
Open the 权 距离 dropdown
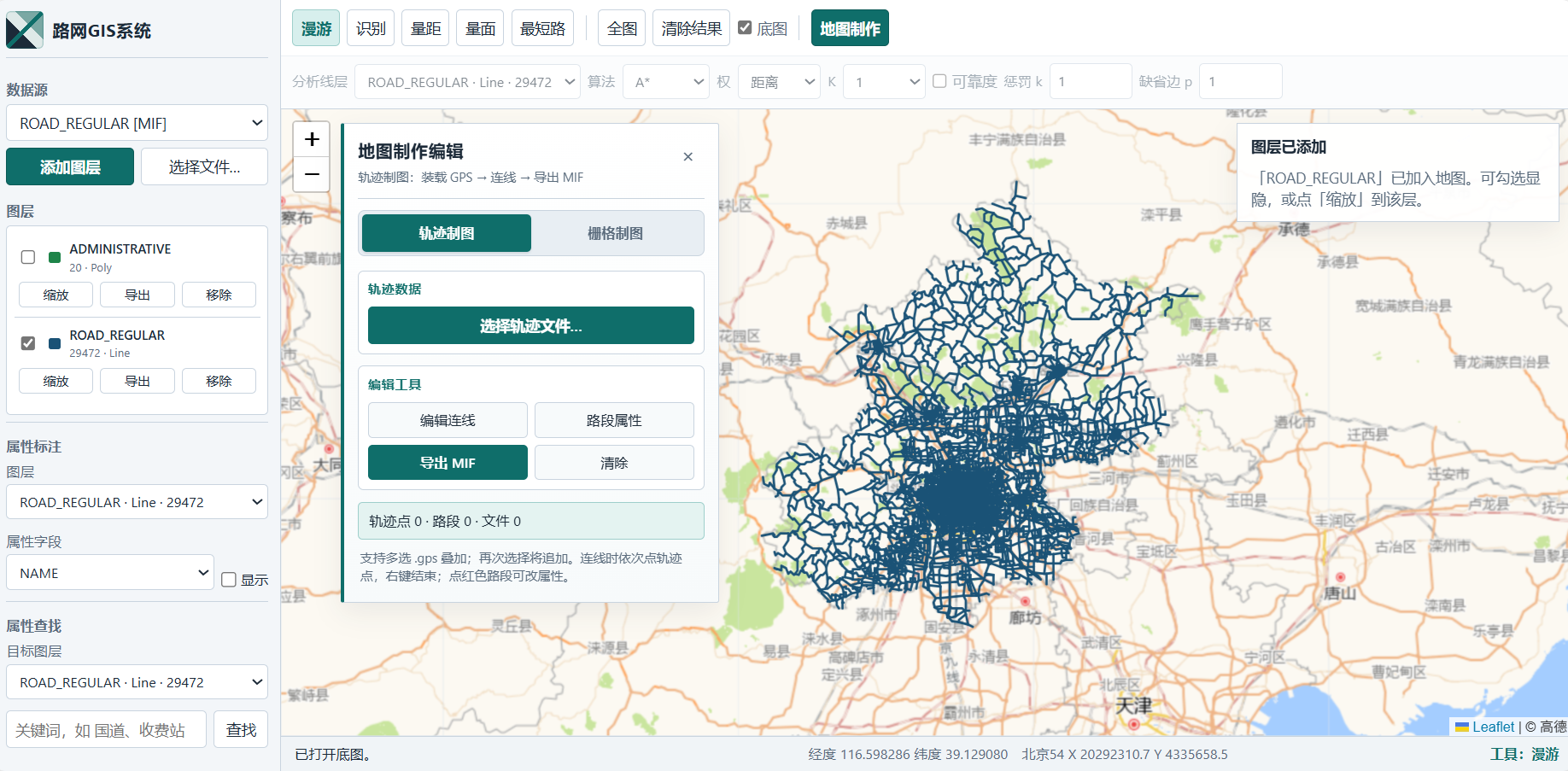tap(779, 82)
